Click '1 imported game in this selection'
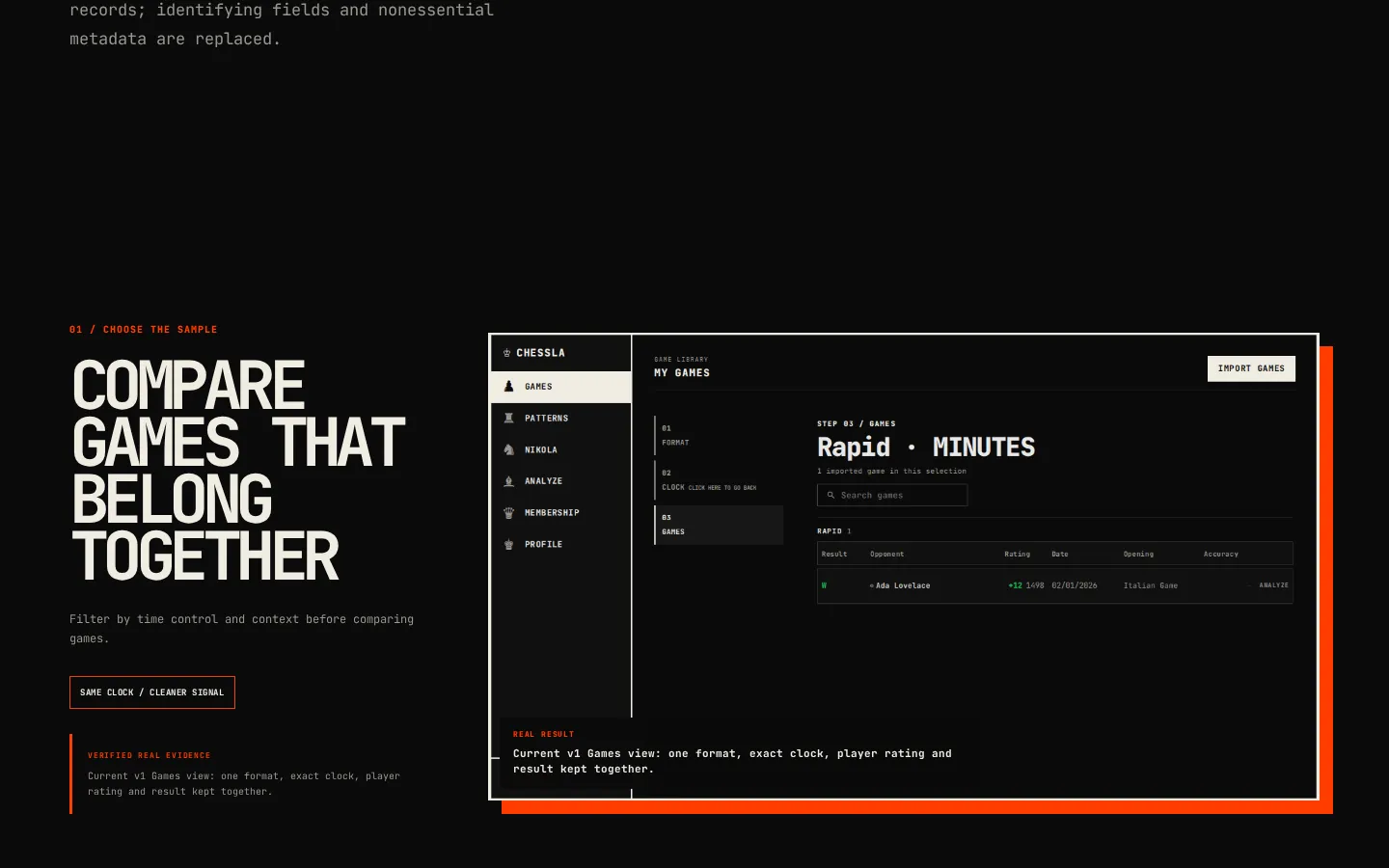The width and height of the screenshot is (1389, 868). 891,472
